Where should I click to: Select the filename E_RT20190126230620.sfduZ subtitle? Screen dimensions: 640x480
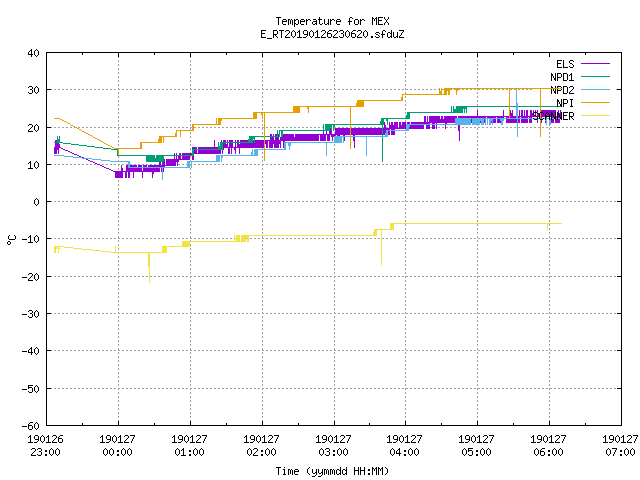332,34
